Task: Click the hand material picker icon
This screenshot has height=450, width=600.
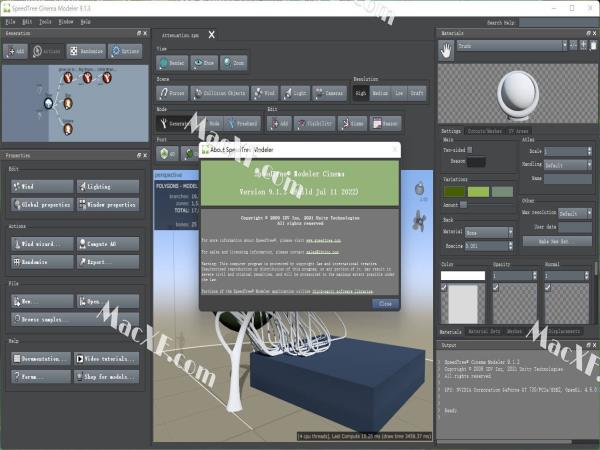Action: (446, 51)
